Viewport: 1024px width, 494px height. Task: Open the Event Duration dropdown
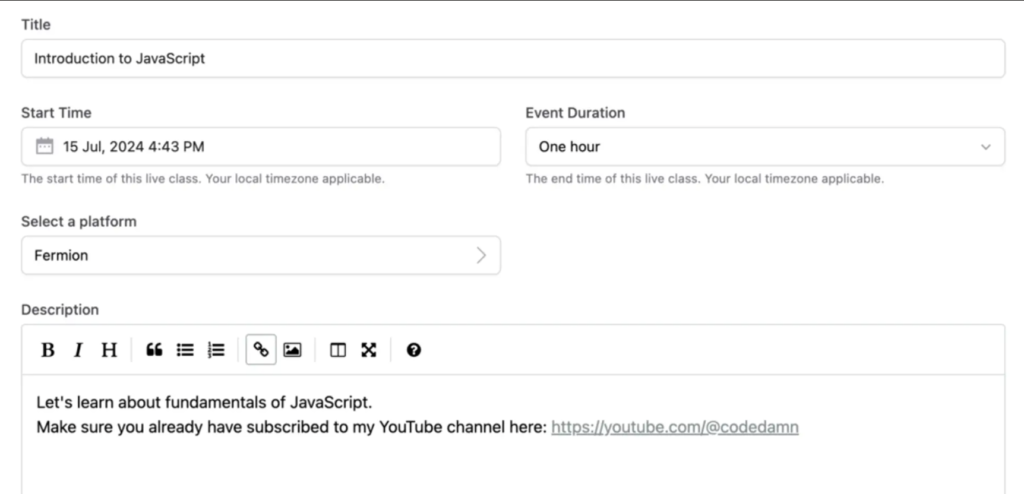click(x=765, y=146)
